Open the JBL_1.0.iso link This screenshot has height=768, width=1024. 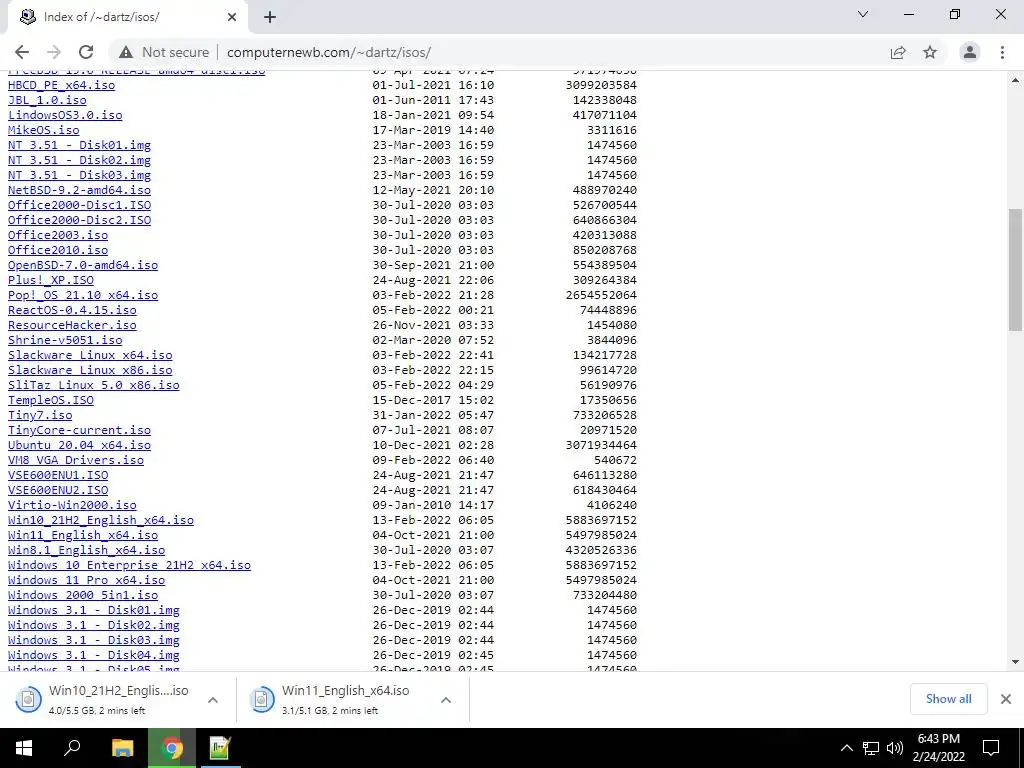pyautogui.click(x=47, y=100)
